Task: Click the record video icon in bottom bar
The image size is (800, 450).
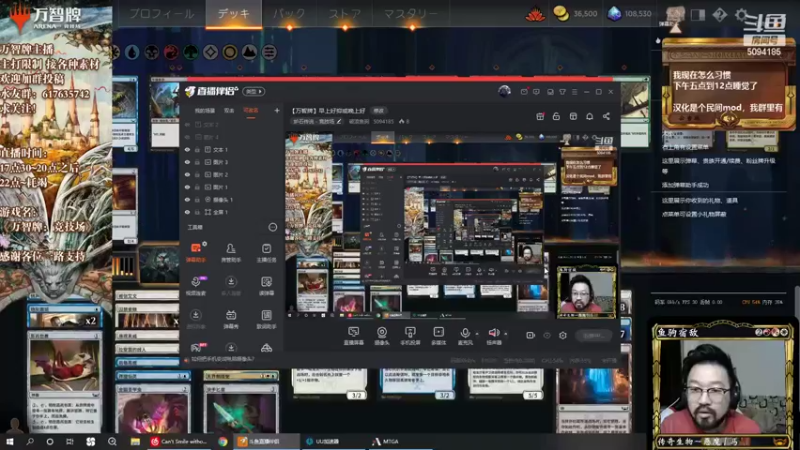Action: [x=531, y=335]
